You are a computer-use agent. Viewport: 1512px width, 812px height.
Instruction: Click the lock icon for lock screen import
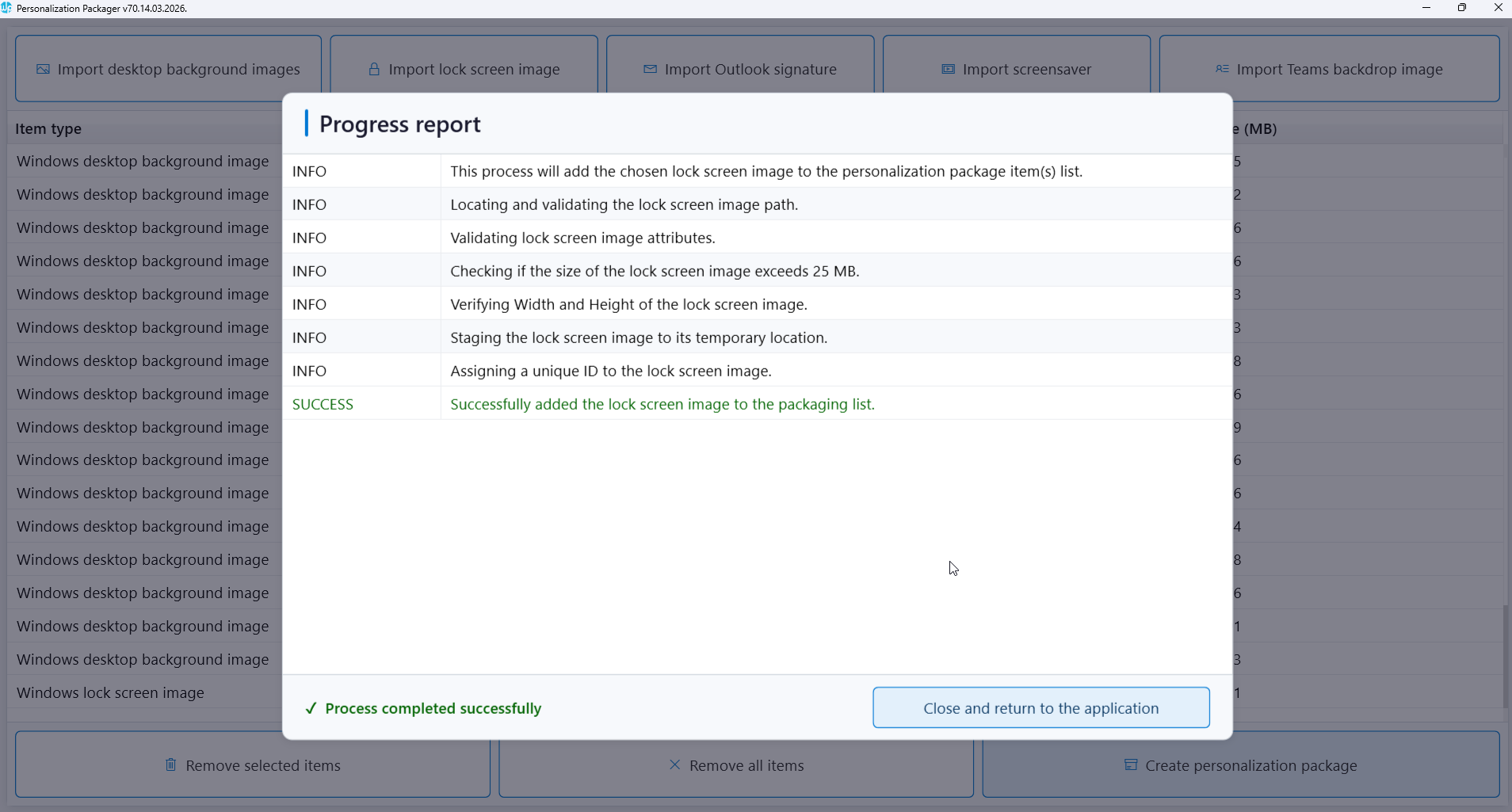(x=374, y=70)
